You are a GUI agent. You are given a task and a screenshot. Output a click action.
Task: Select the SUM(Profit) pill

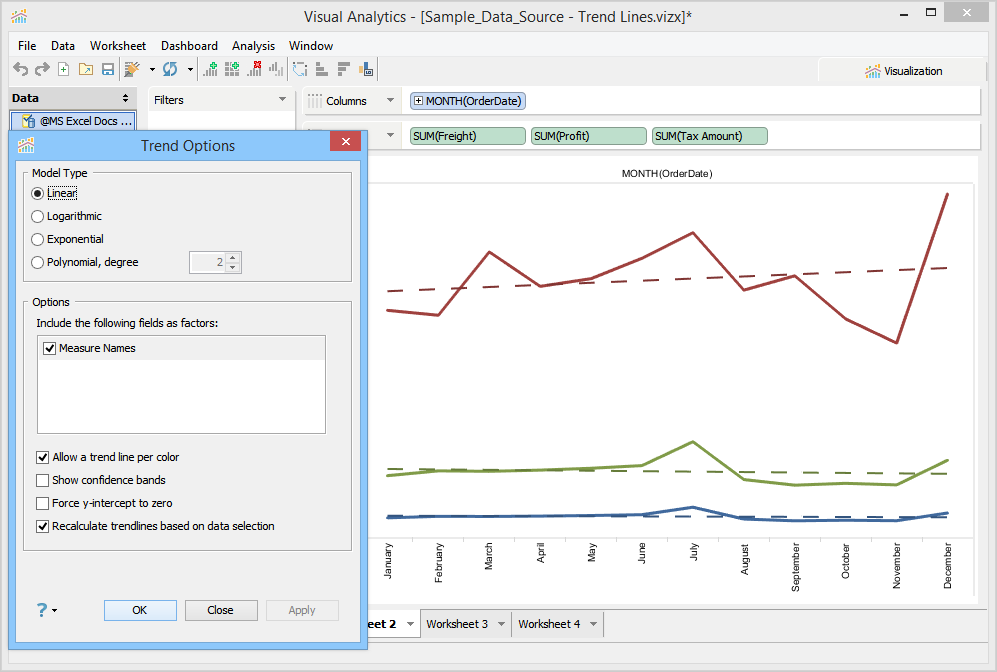[589, 136]
